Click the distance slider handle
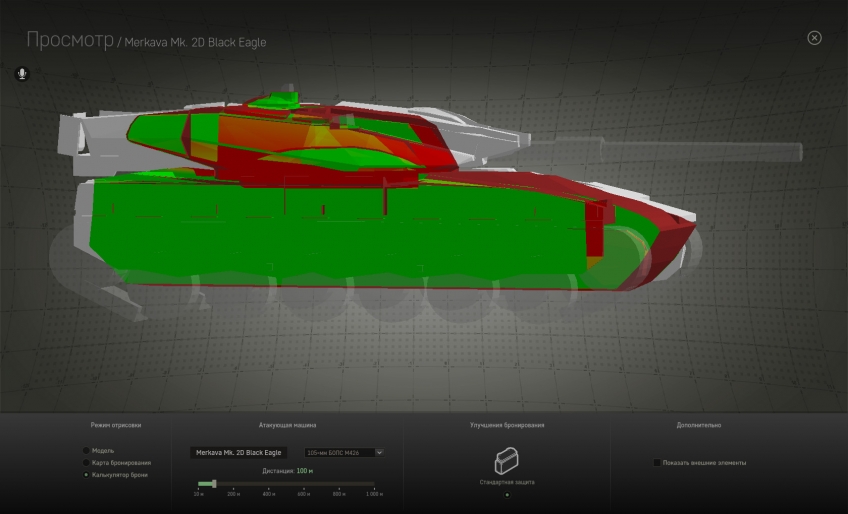Image resolution: width=848 pixels, height=514 pixels. [x=214, y=484]
